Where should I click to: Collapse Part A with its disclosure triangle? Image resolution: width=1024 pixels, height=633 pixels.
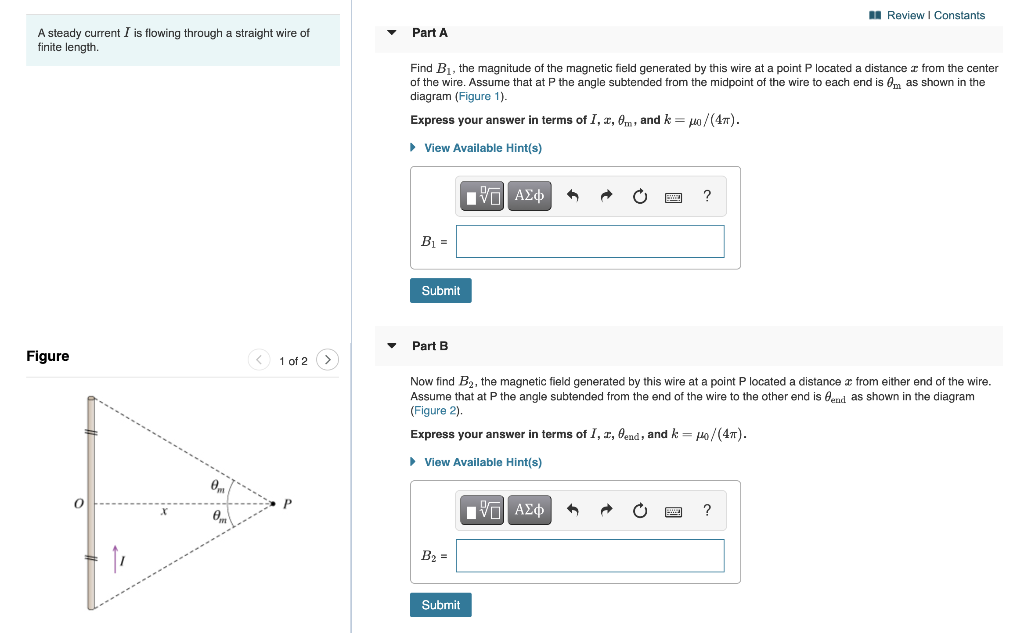(x=390, y=33)
